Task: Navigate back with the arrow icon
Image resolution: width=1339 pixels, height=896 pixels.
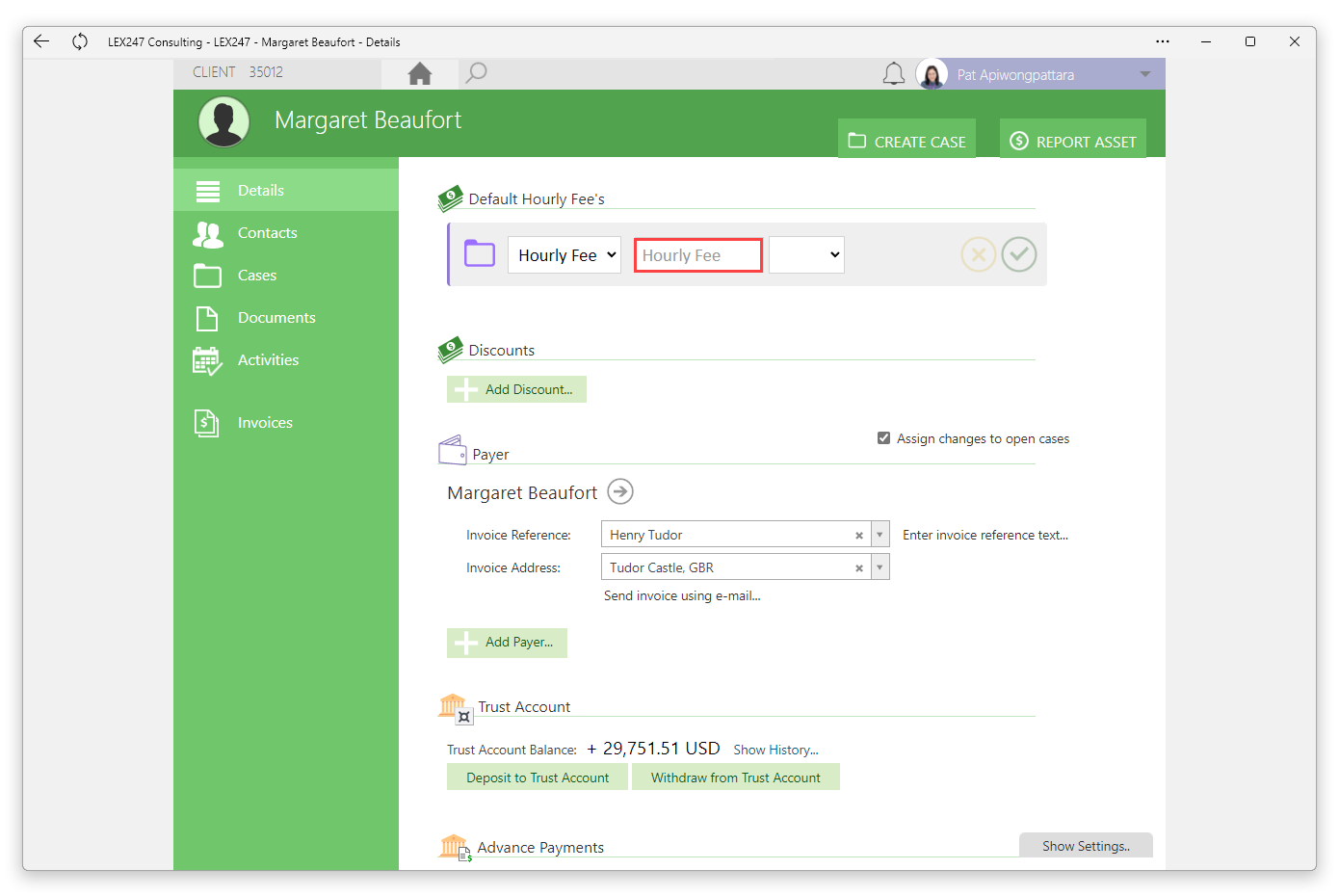Action: point(40,41)
